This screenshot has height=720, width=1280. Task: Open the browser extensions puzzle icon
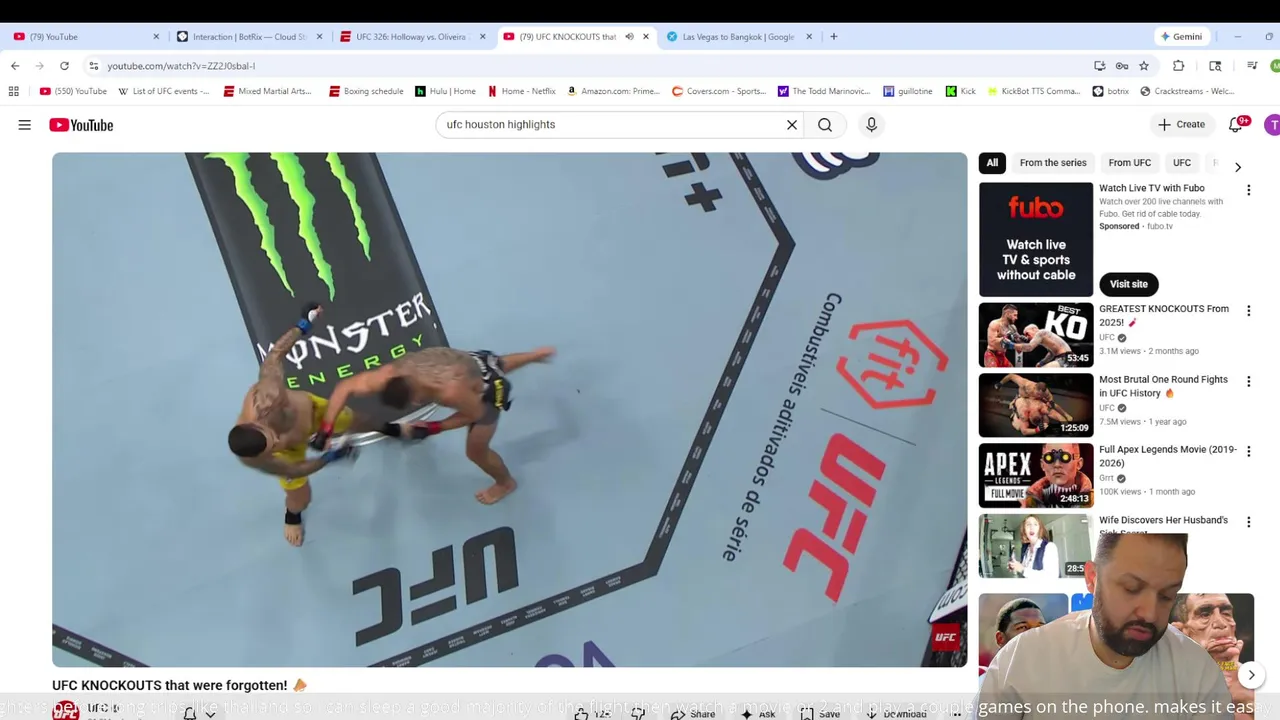click(x=1178, y=66)
